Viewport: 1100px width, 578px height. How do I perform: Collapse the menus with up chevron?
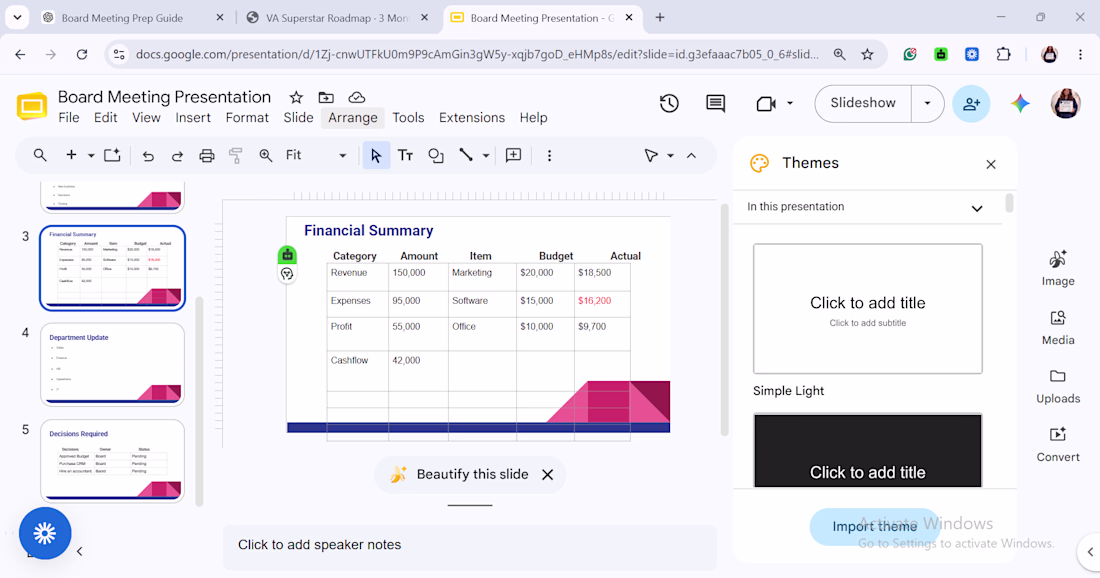point(692,156)
